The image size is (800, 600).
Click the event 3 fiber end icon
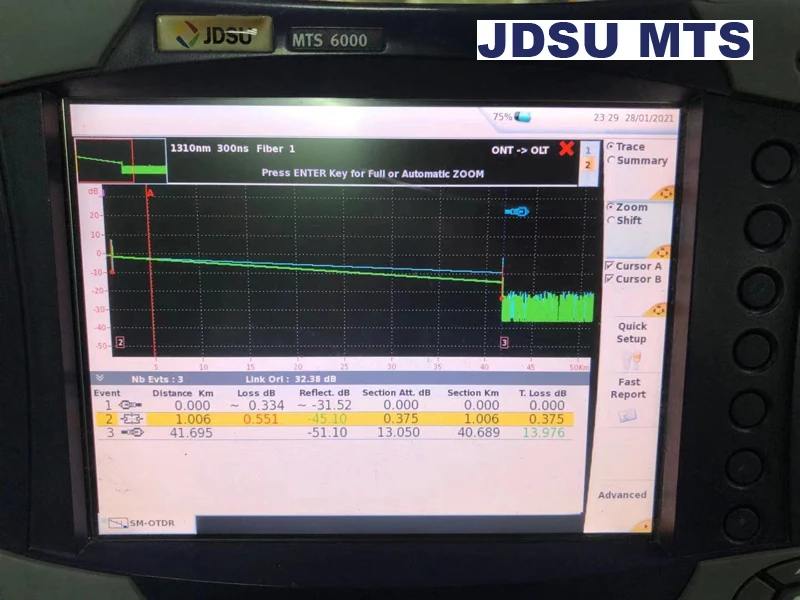click(x=133, y=433)
